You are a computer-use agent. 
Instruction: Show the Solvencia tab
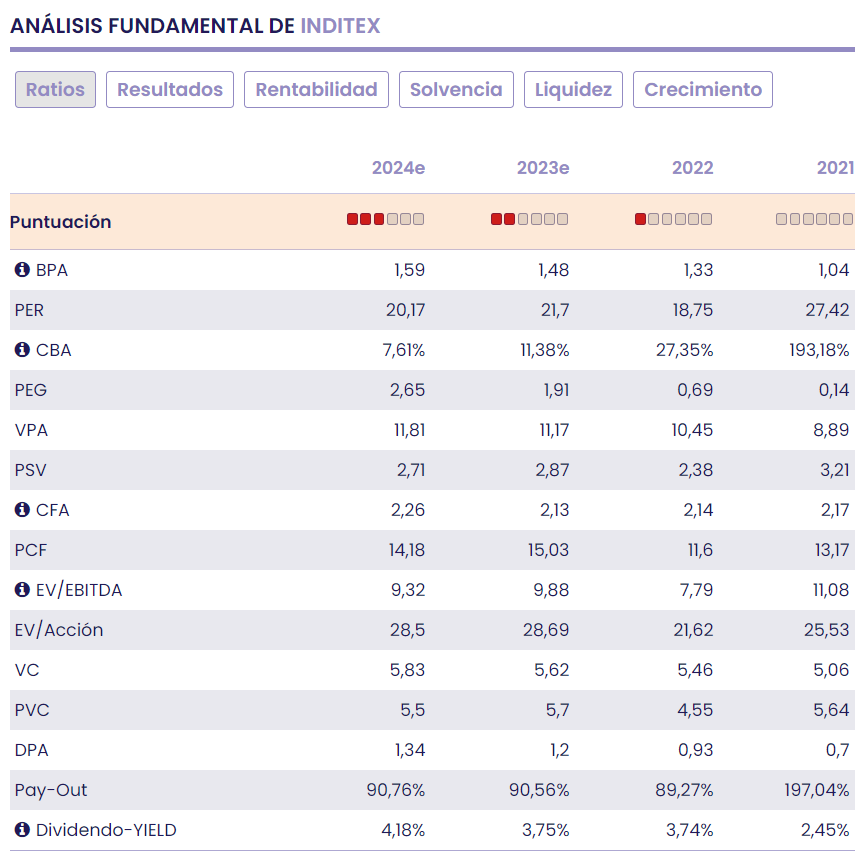456,89
